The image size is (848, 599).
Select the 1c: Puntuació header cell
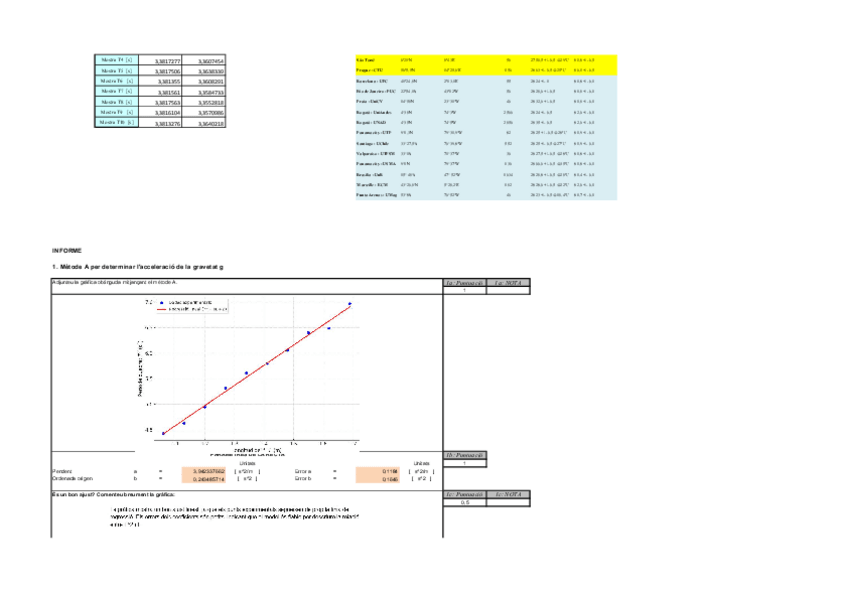465,494
